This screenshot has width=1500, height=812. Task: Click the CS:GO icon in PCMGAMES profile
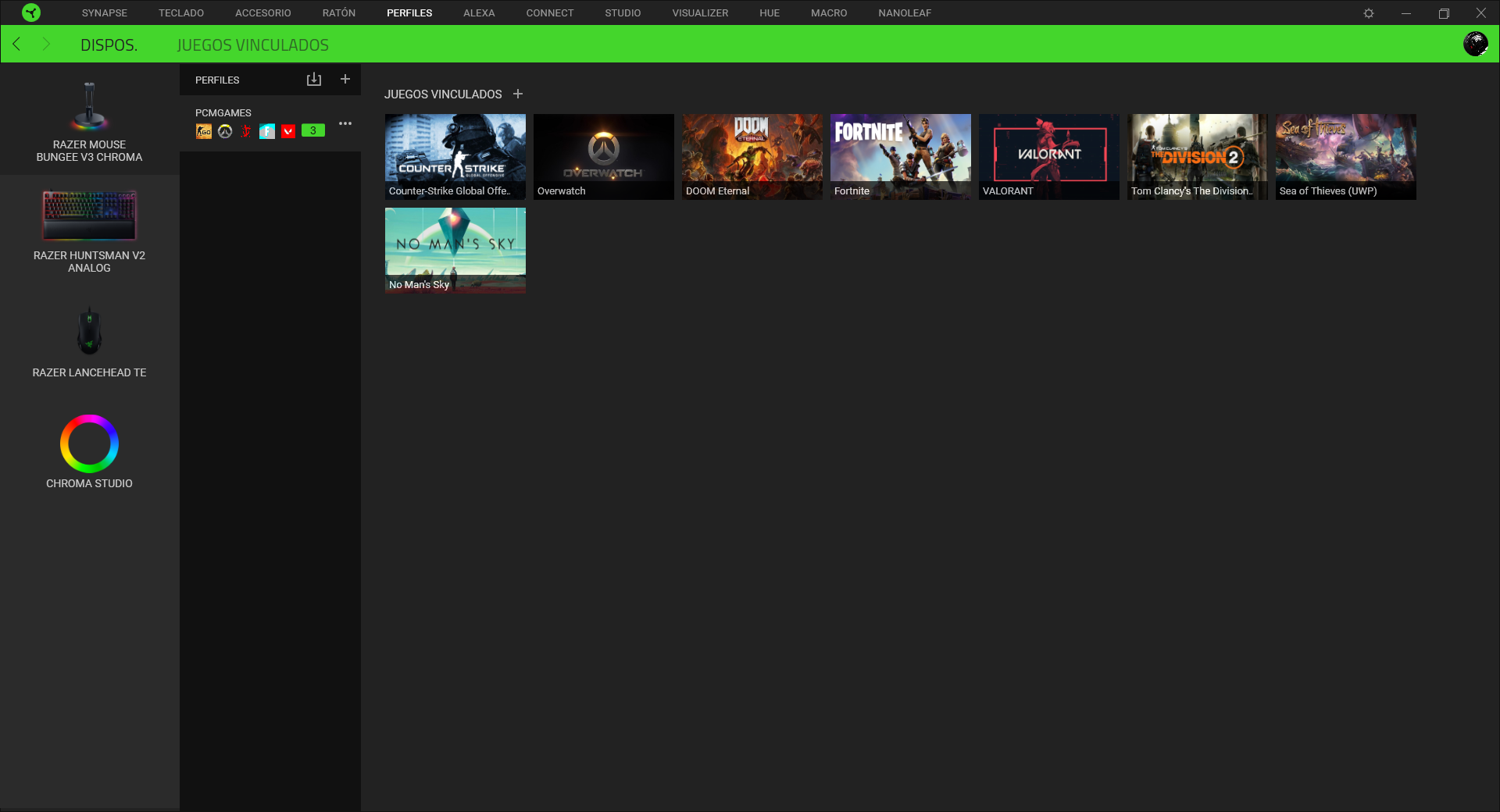point(204,131)
